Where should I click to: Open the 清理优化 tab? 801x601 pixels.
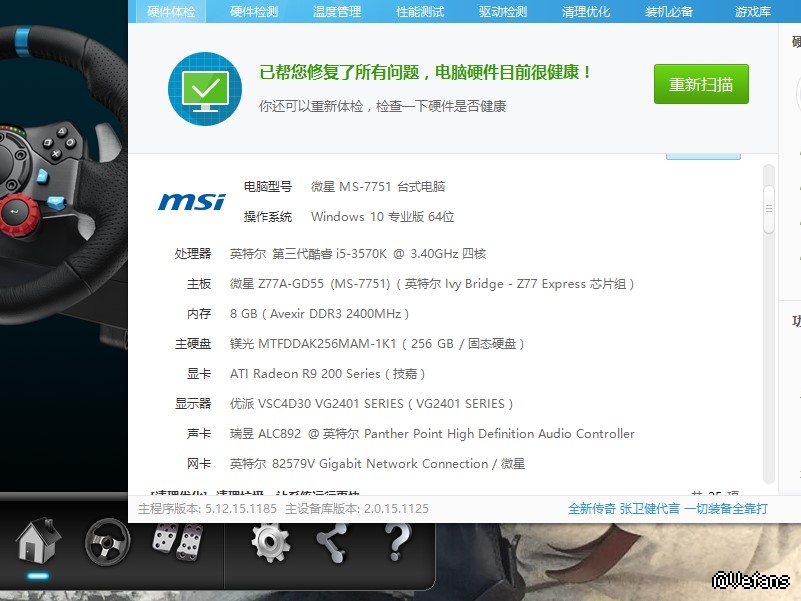[x=586, y=12]
